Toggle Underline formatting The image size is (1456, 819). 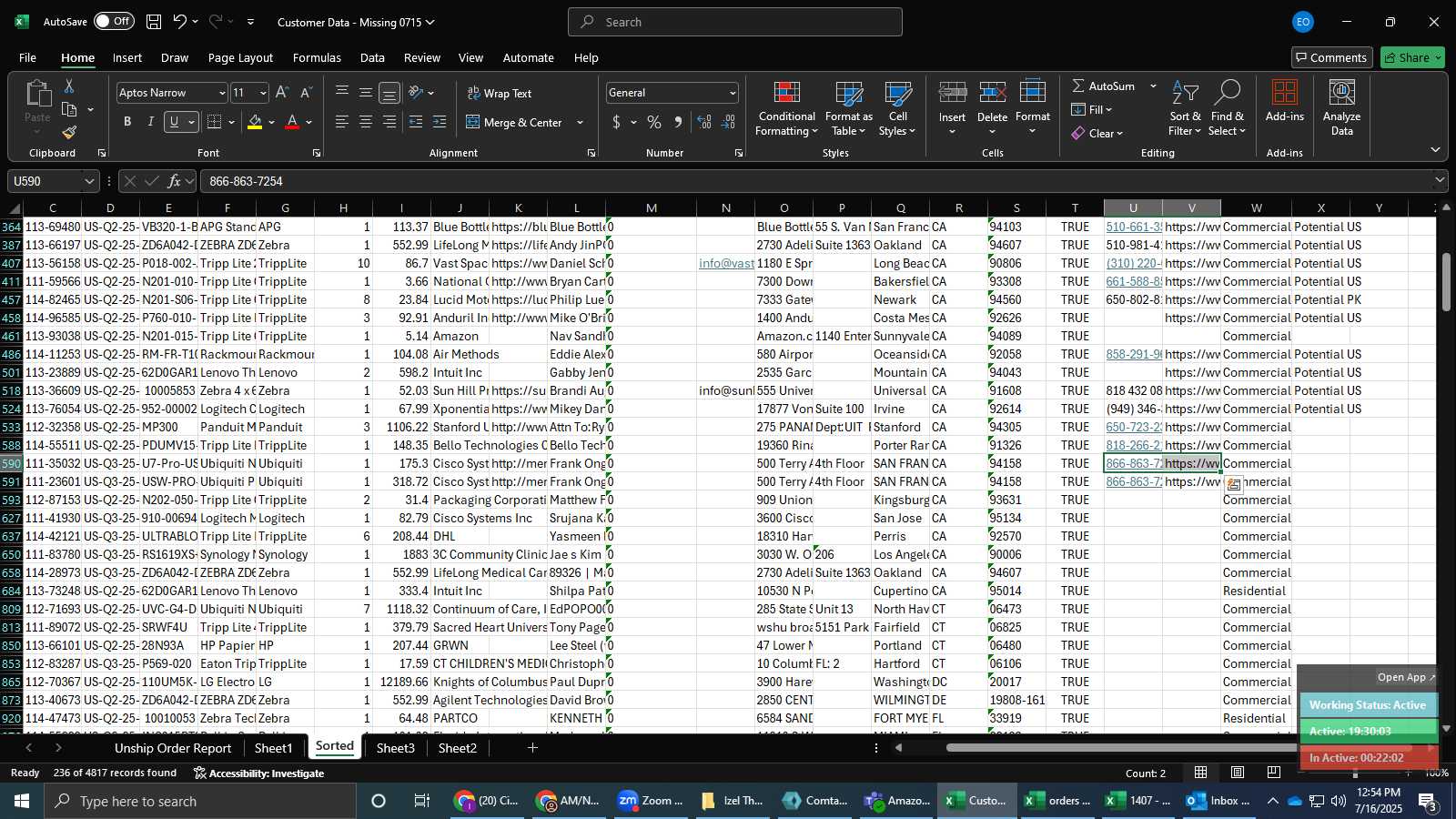coord(174,122)
